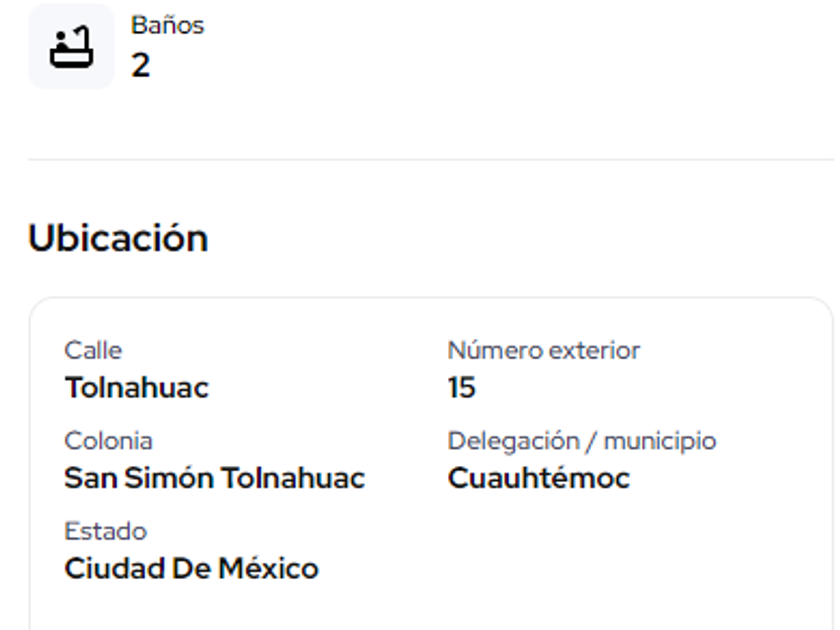This screenshot has height=630, width=840.
Task: Select the street value Tolnahuac under Calle
Action: pyautogui.click(x=137, y=387)
